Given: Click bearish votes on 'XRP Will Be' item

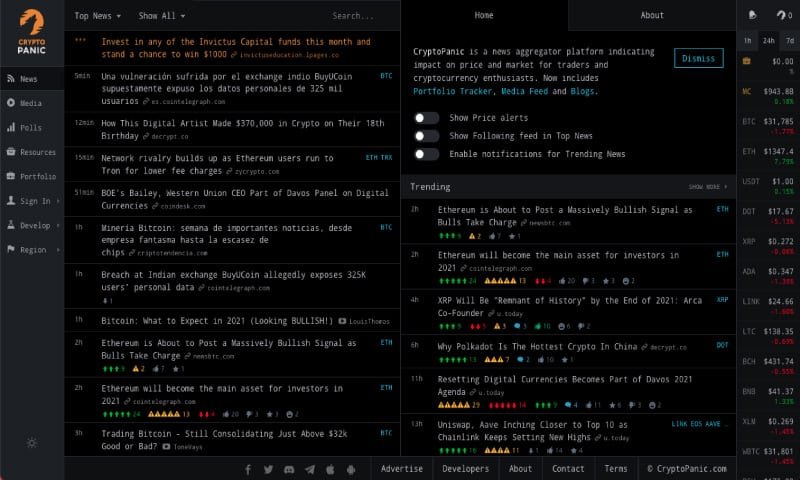Looking at the screenshot, I should (x=478, y=326).
